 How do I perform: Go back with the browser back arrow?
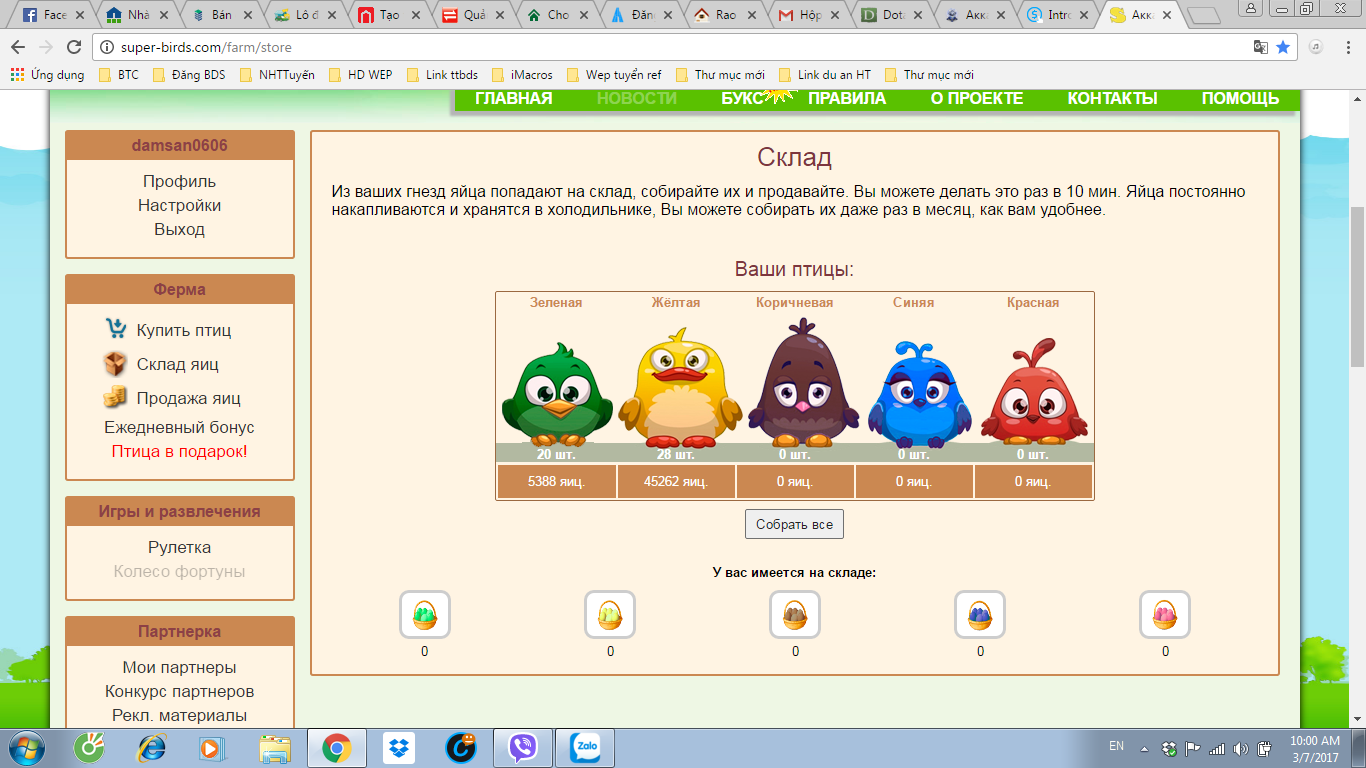click(18, 47)
